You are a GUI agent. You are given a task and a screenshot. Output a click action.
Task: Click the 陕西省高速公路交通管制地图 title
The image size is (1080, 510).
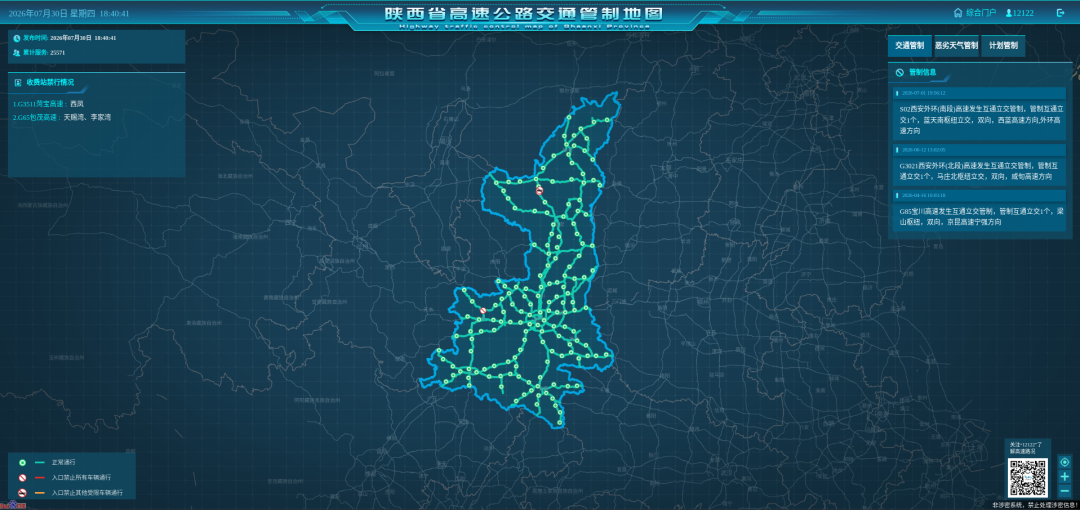tap(524, 14)
